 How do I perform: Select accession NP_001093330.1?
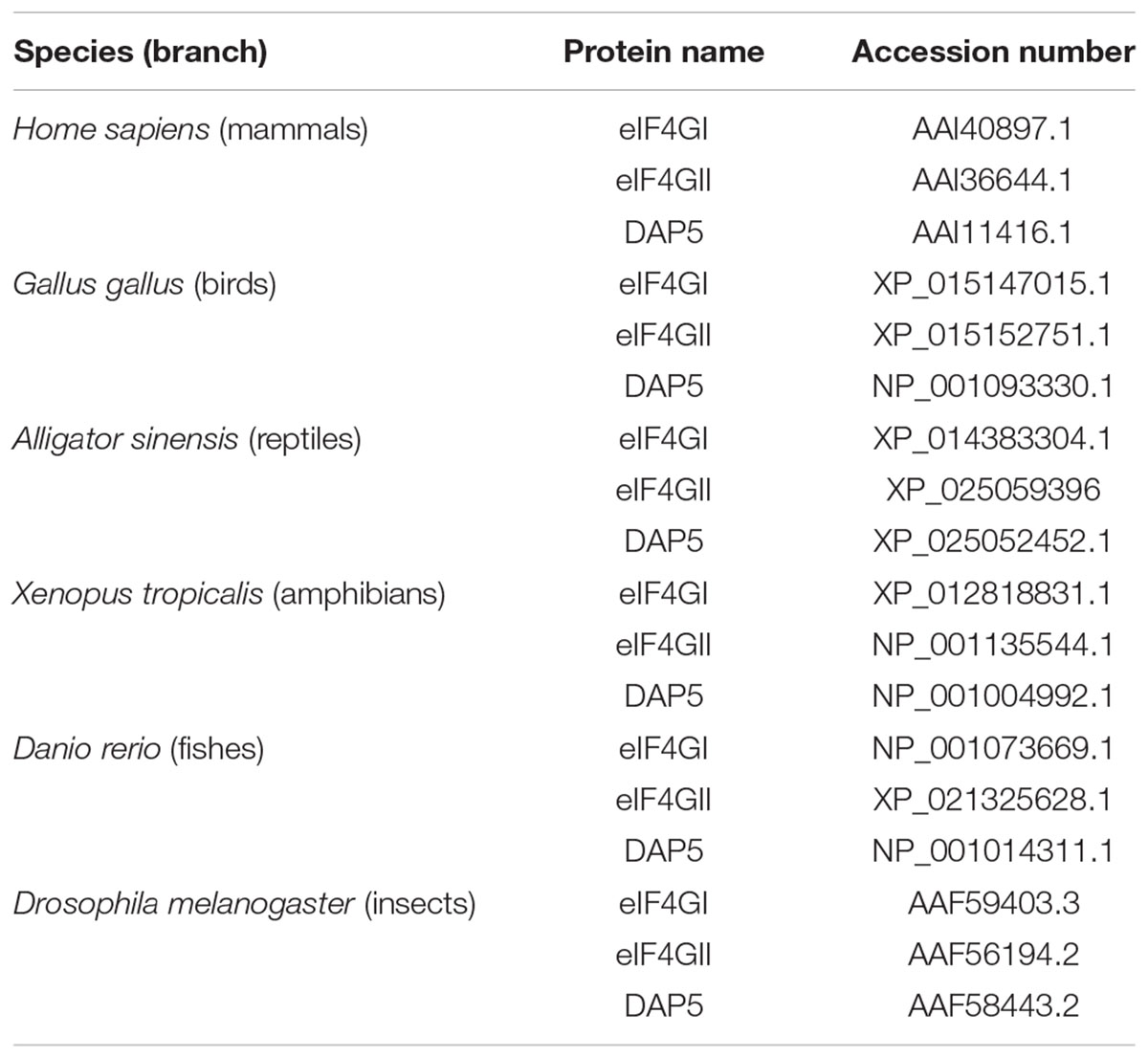coord(993,386)
